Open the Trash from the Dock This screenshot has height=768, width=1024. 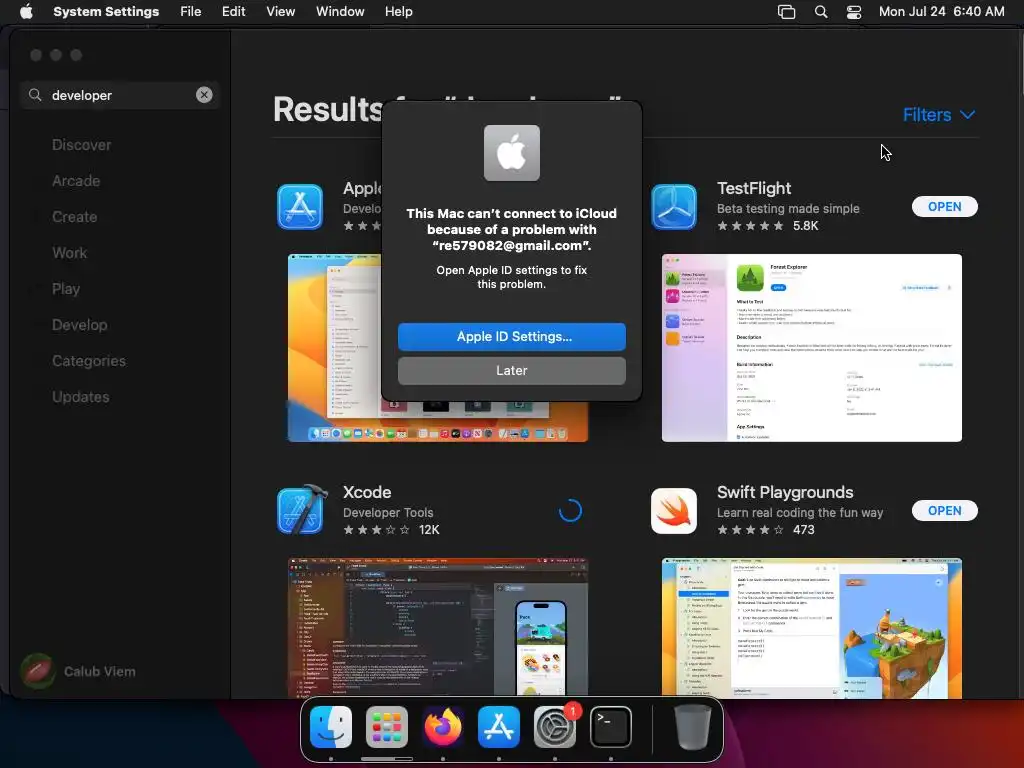click(x=692, y=727)
